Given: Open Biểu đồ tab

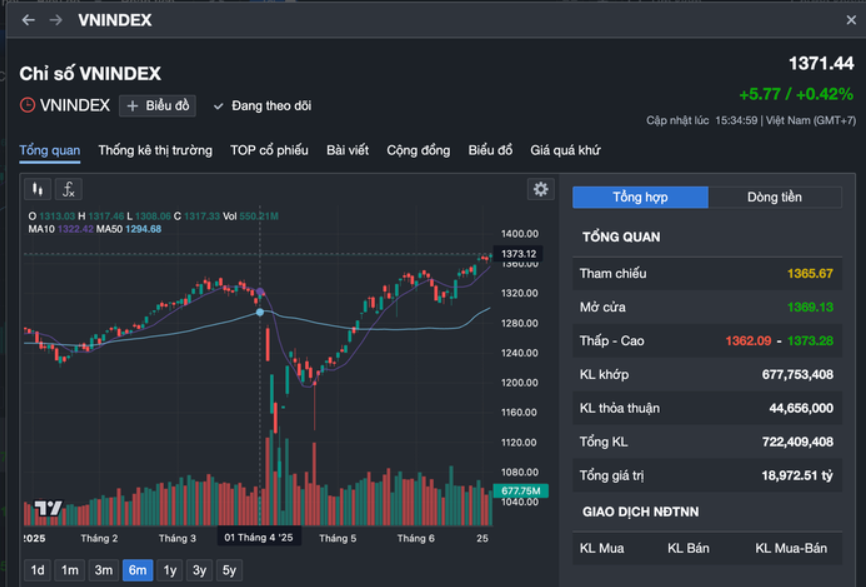Looking at the screenshot, I should pos(490,150).
